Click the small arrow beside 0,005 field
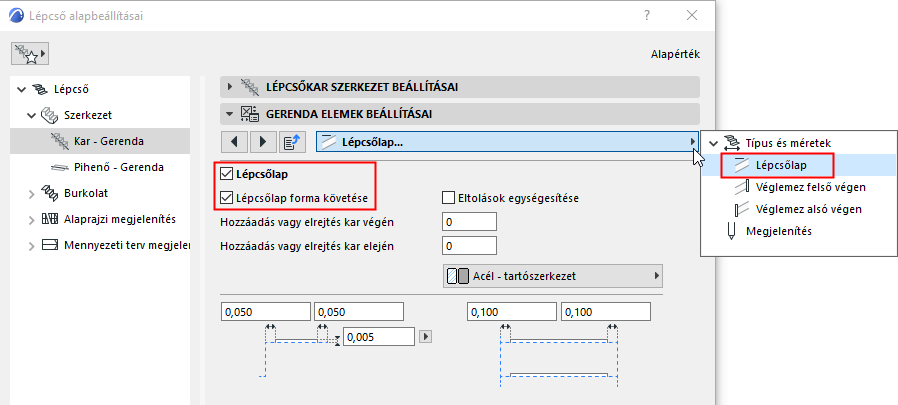898x405 pixels. 425,337
